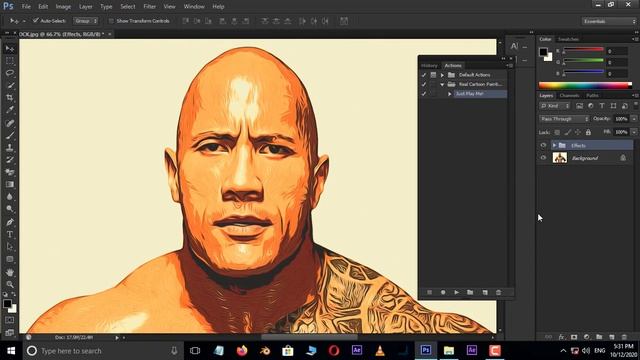Switch to the Channels tab
This screenshot has width=640, height=360.
tap(569, 96)
